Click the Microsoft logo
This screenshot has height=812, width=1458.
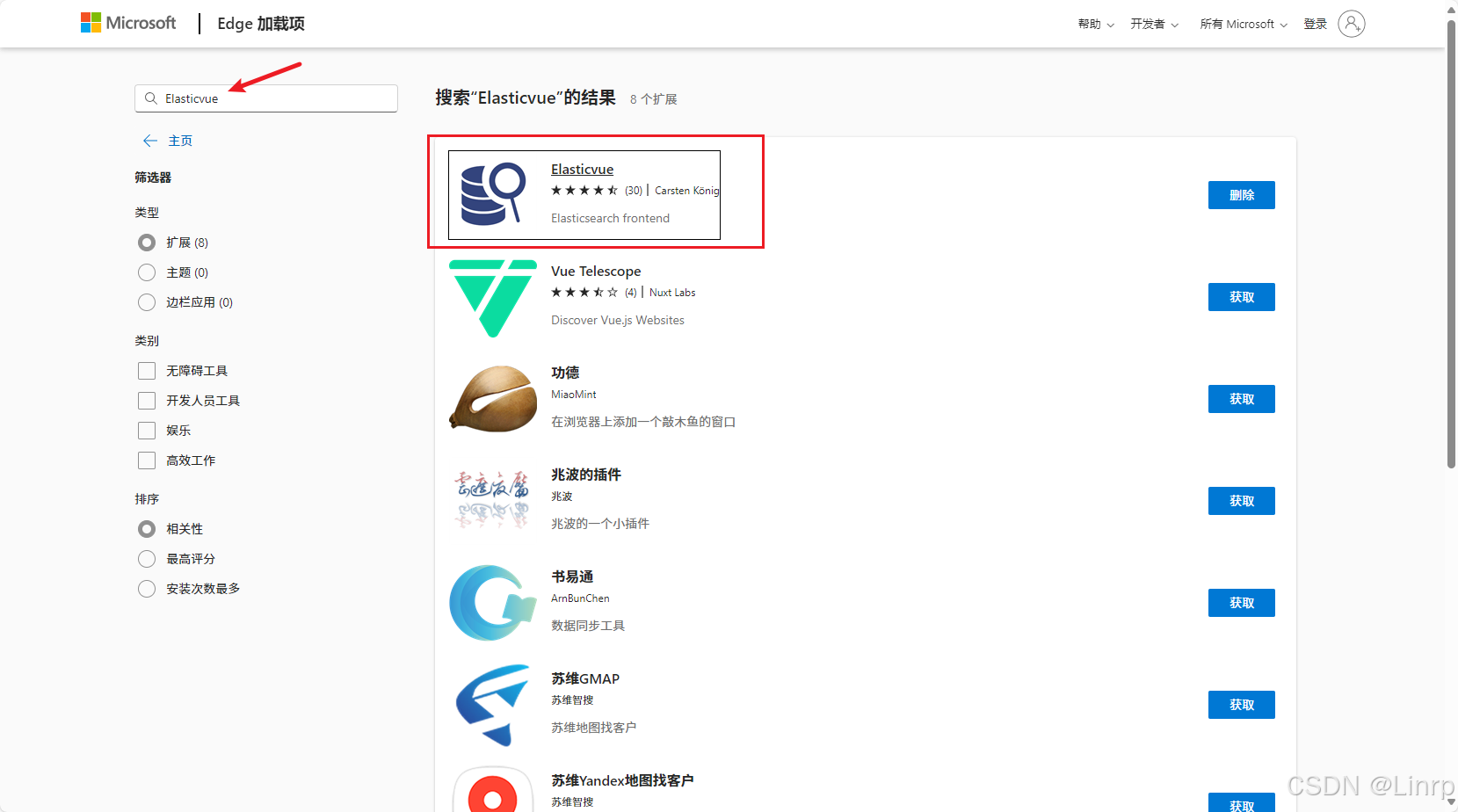pyautogui.click(x=128, y=23)
